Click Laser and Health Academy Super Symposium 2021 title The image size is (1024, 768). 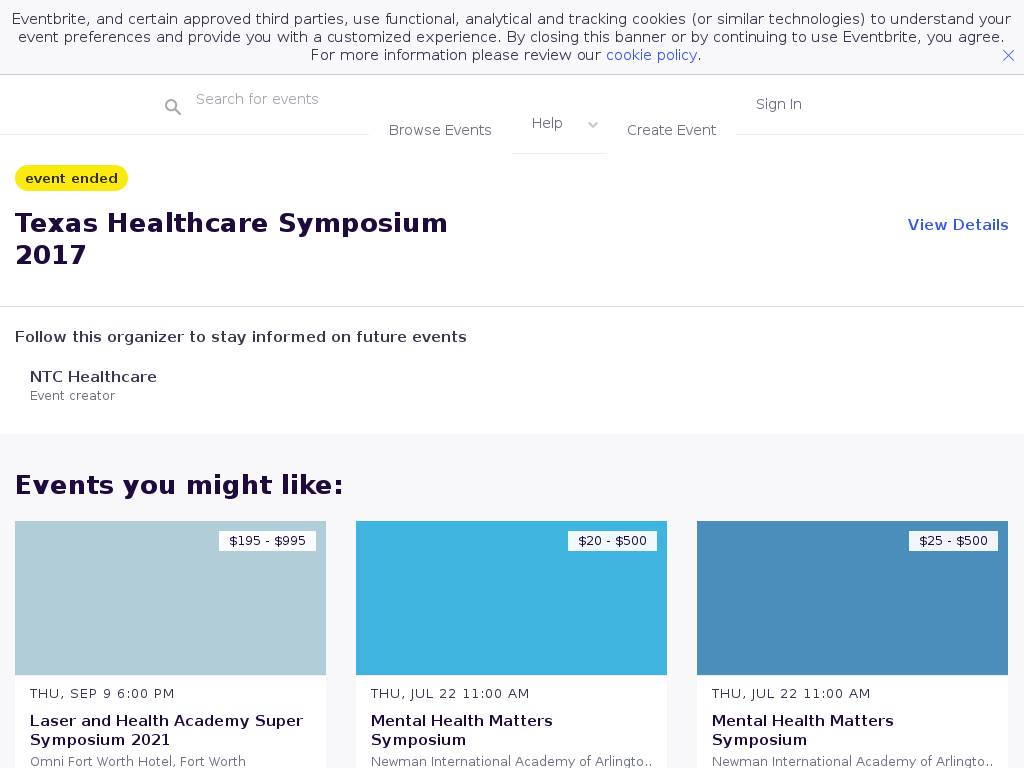pyautogui.click(x=166, y=730)
